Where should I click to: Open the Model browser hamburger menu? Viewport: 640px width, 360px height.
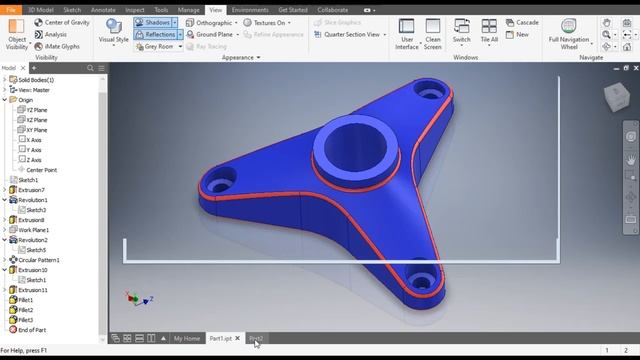(101, 68)
